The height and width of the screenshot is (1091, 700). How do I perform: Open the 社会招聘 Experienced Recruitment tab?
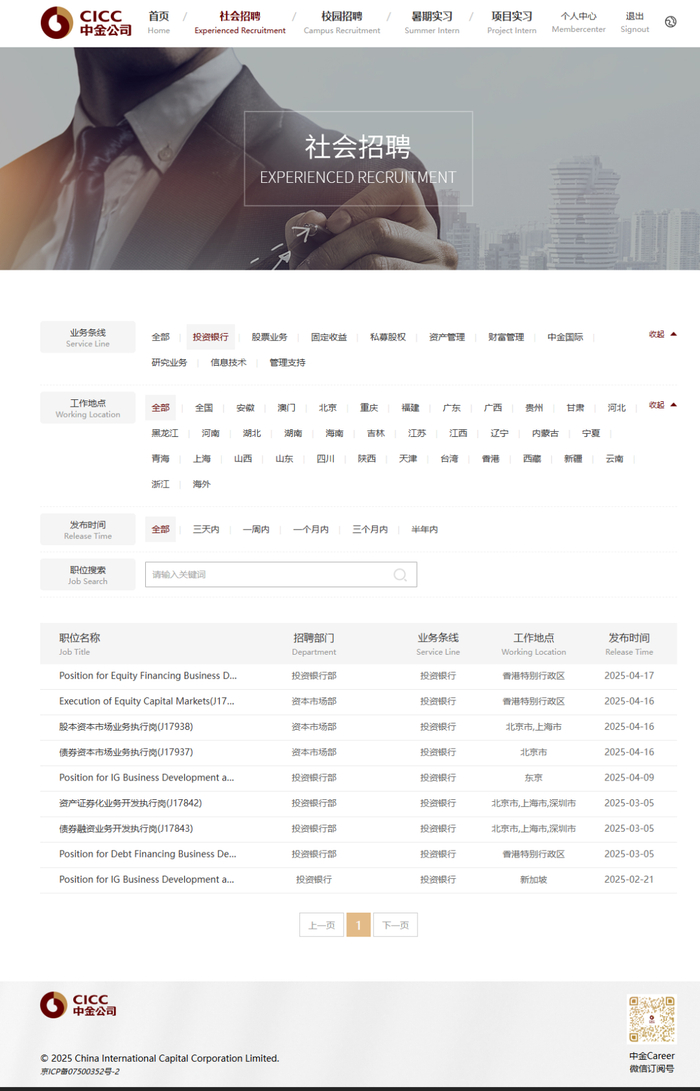240,22
